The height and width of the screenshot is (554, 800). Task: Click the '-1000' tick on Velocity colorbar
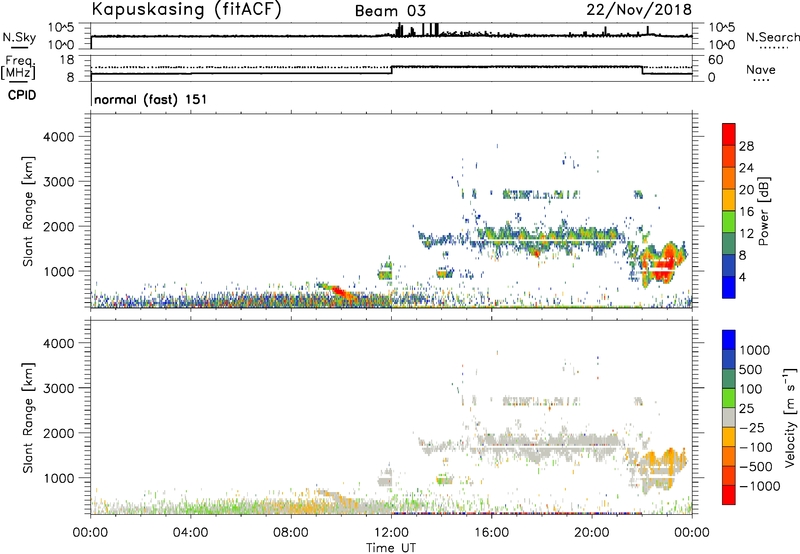[760, 486]
